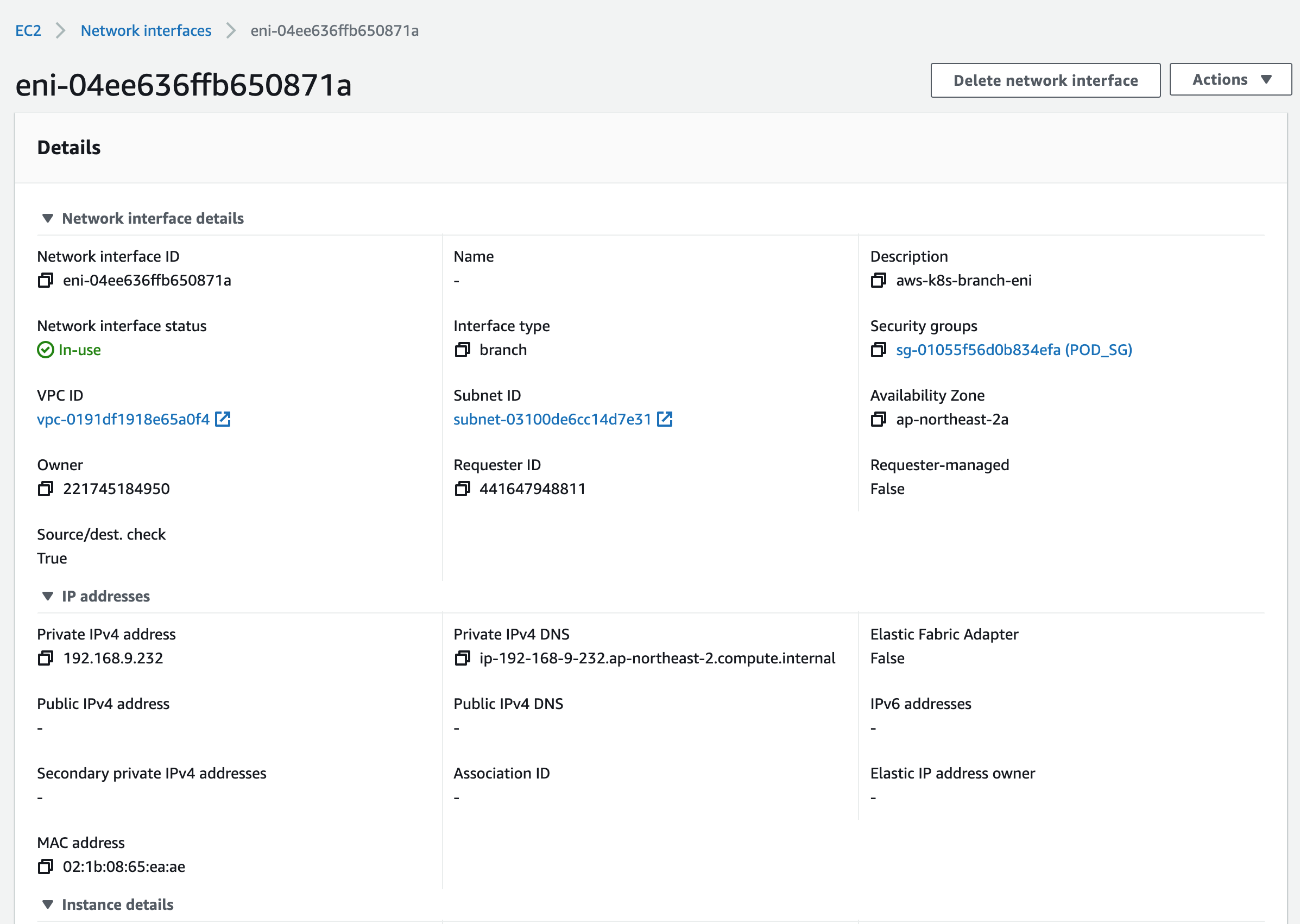Copy the security group ID
Viewport: 1300px width, 924px height.
tap(878, 350)
